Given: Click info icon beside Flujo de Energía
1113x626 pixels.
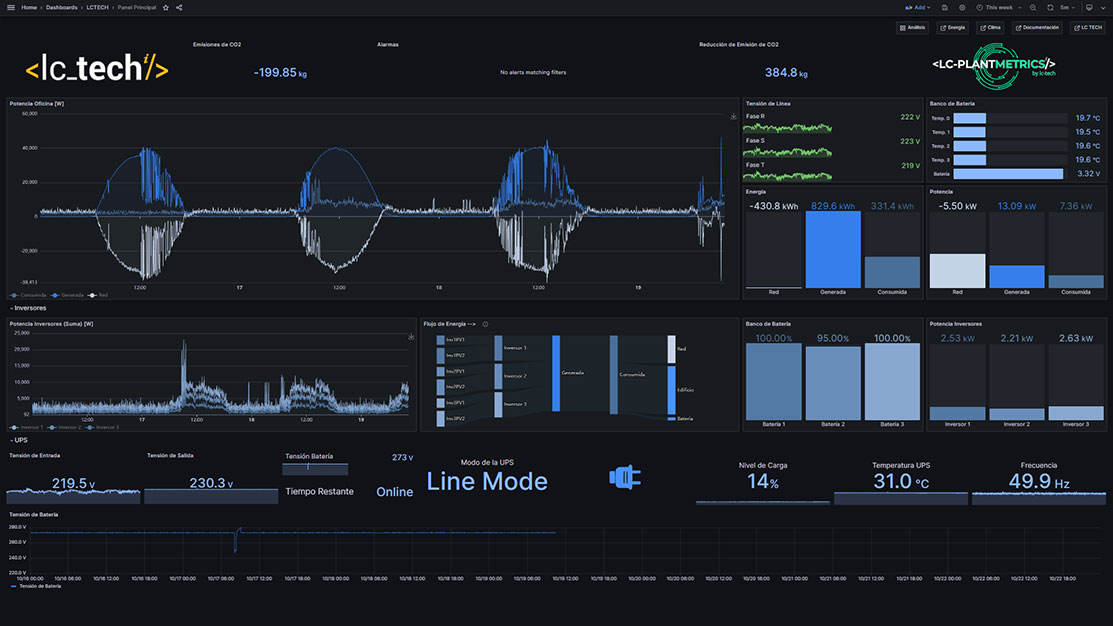Looking at the screenshot, I should 485,324.
